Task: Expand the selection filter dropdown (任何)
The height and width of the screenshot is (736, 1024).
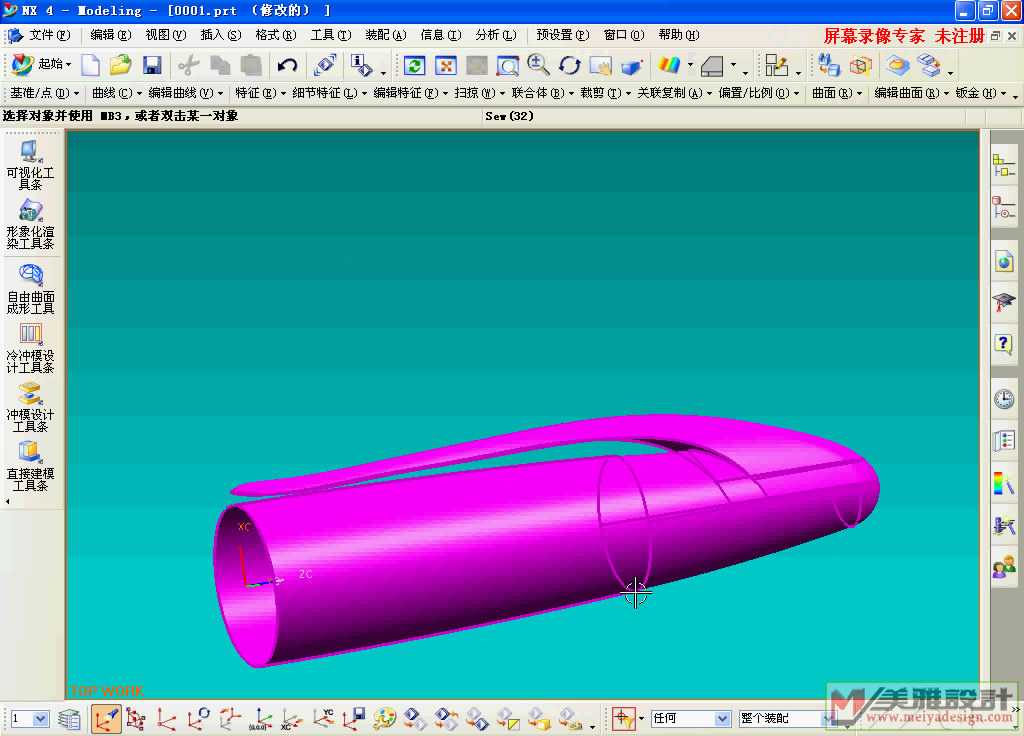Action: [x=691, y=718]
